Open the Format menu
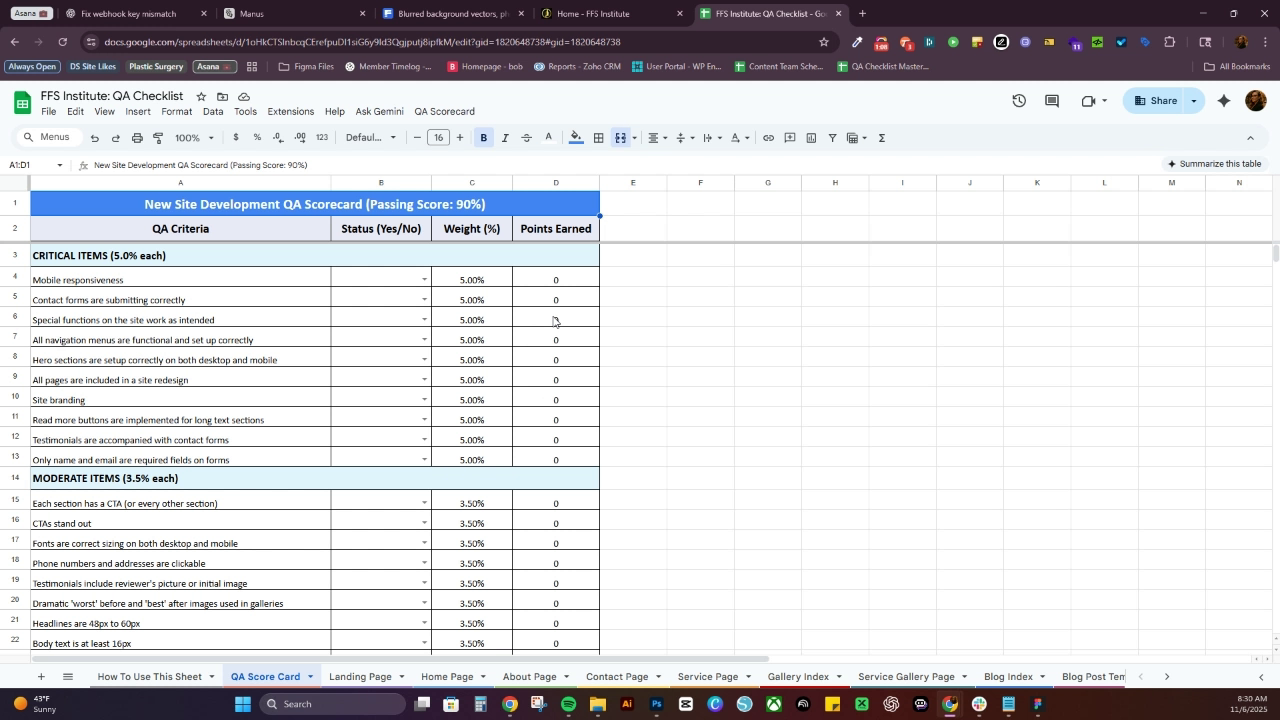Screen dimensions: 1280x720 176,112
